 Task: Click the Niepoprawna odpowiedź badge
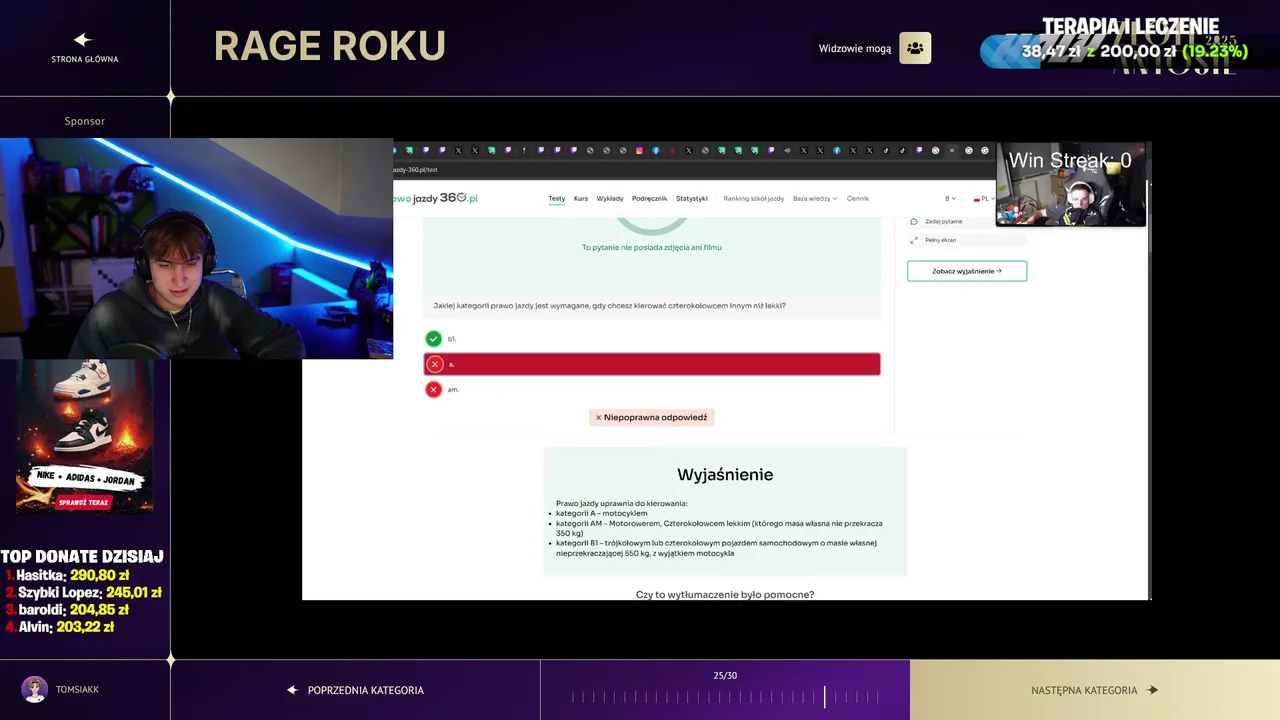coord(652,417)
